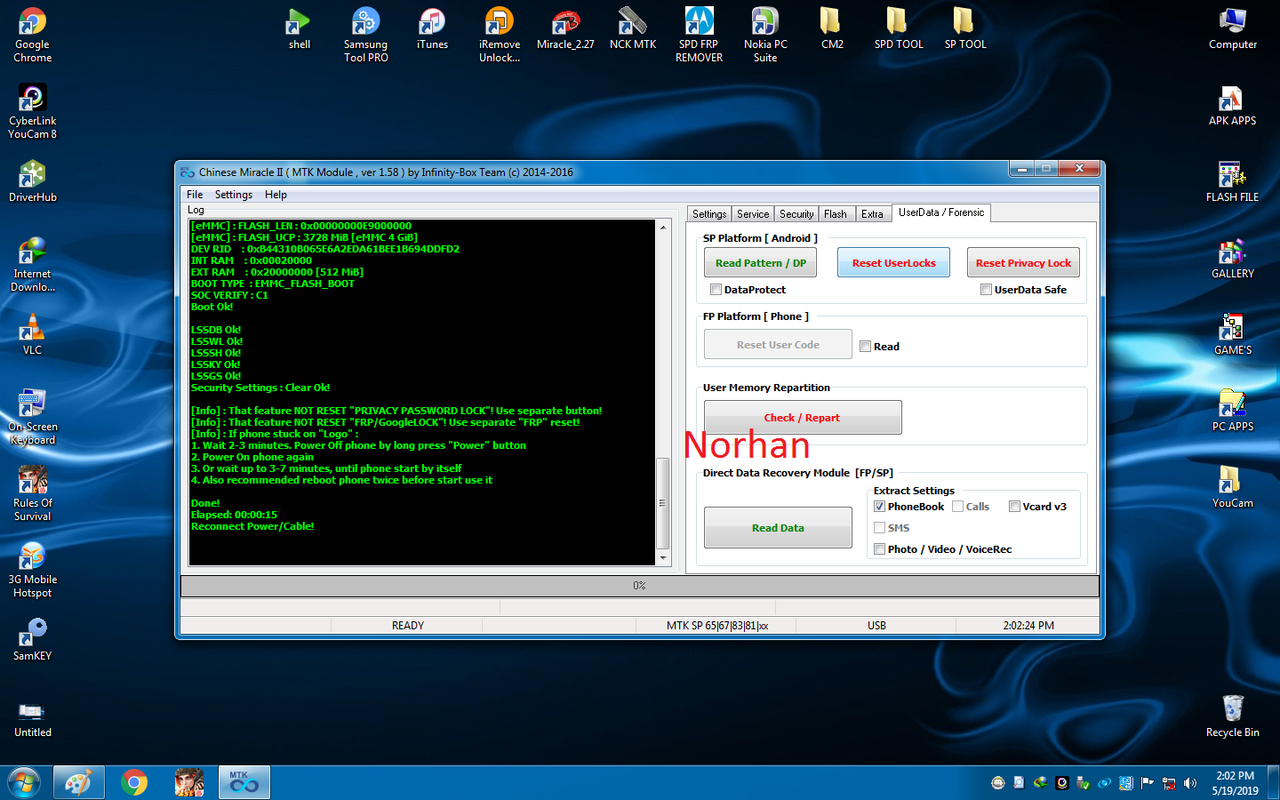Open the APK APPS desktop shortcut

[1232, 105]
